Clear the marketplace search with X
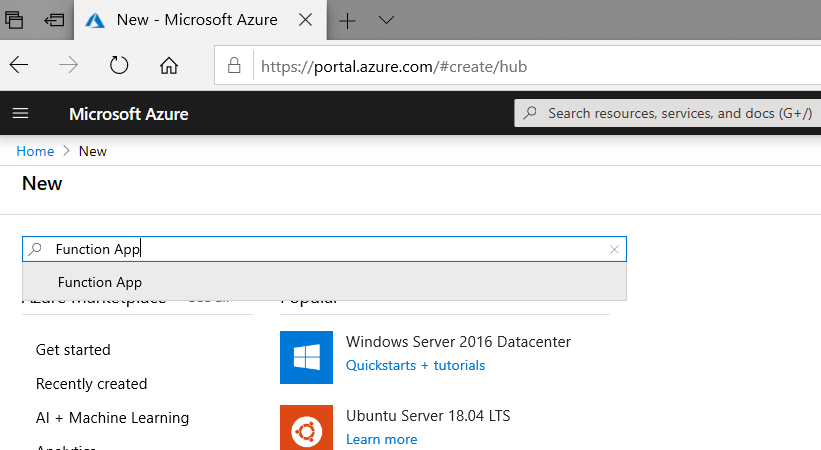The width and height of the screenshot is (821, 450). 614,249
